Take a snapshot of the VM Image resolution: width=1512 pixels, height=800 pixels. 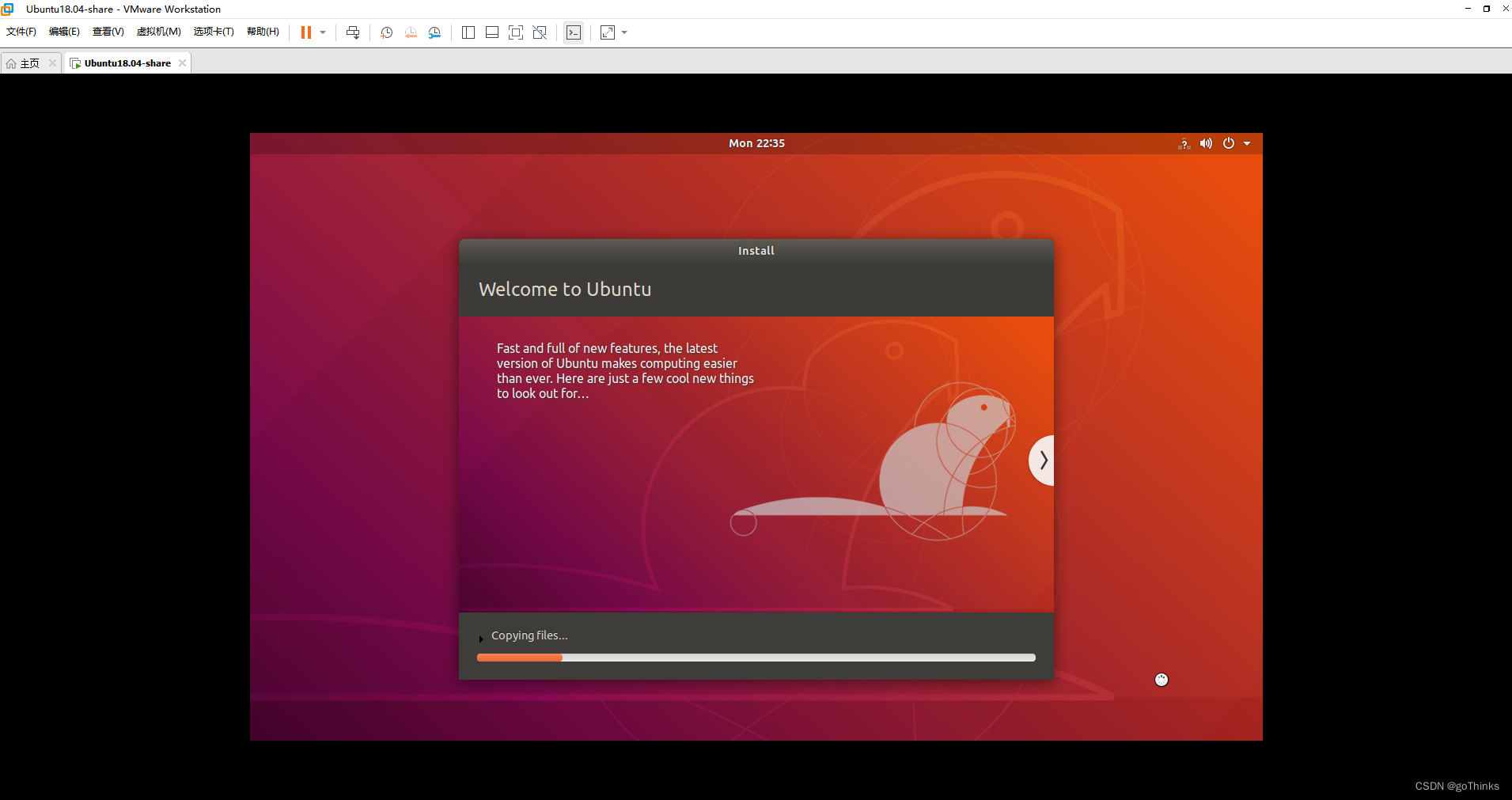tap(387, 32)
